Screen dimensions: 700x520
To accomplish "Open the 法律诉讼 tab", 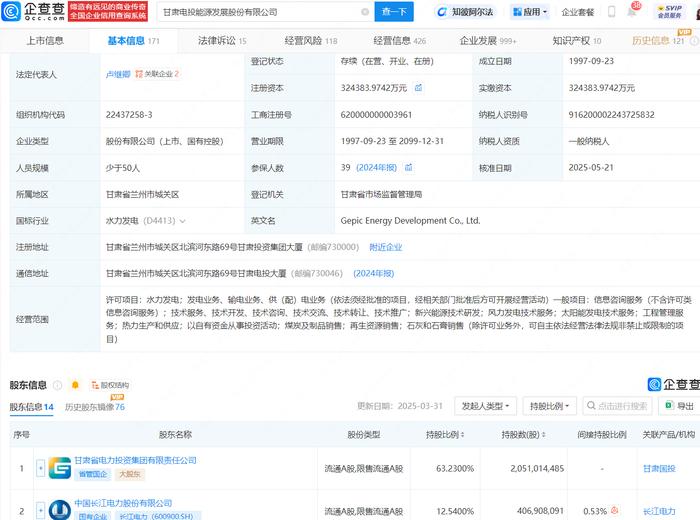I will click(222, 41).
